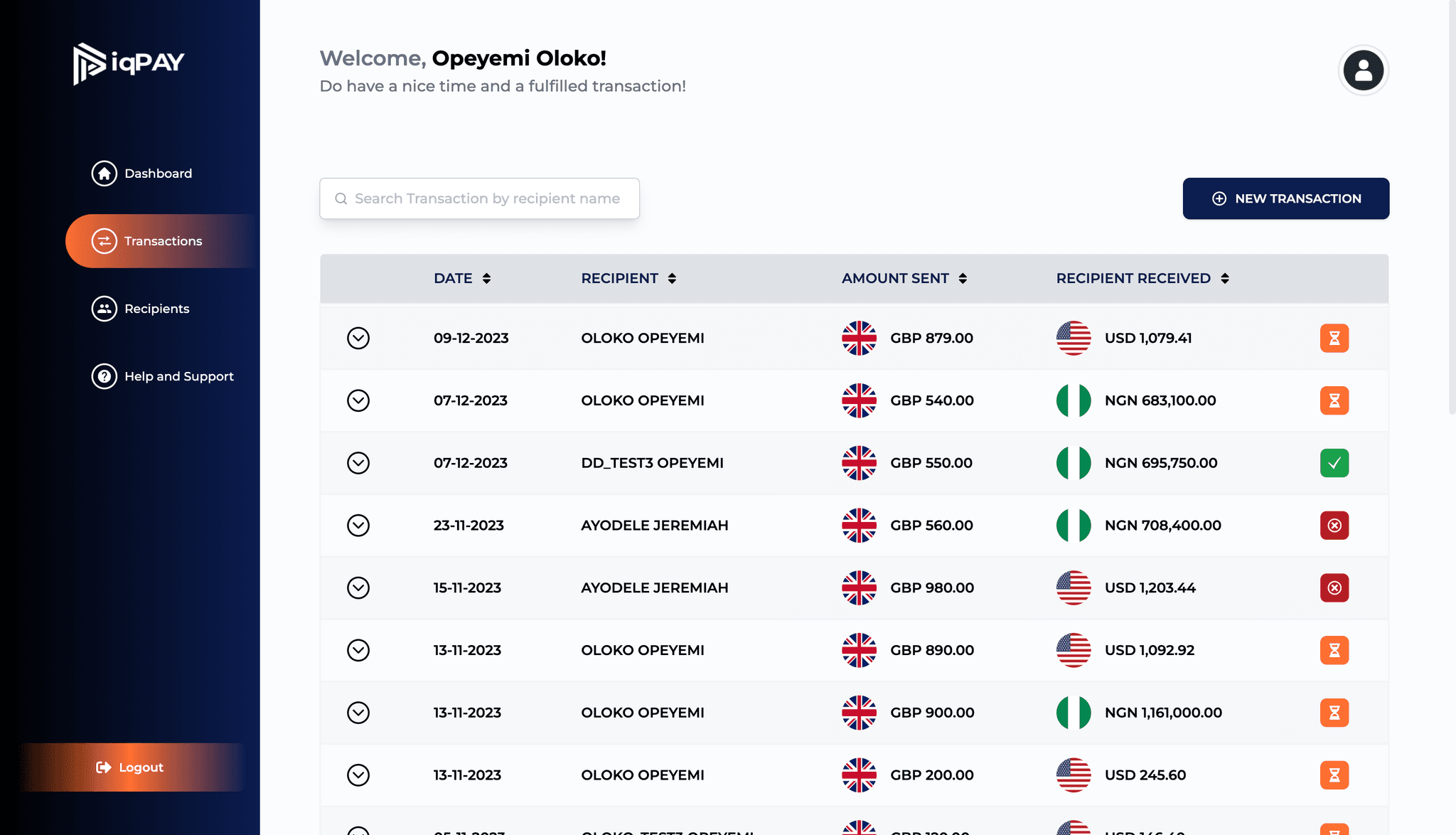Focus the Search Transaction input field
Image resolution: width=1456 pixels, height=835 pixels.
(x=480, y=198)
